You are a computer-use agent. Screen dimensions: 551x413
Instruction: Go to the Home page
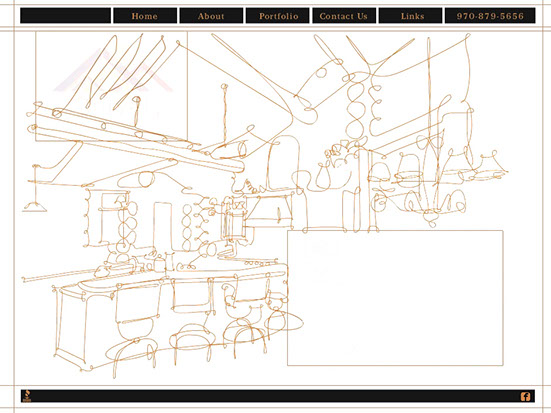coord(145,16)
